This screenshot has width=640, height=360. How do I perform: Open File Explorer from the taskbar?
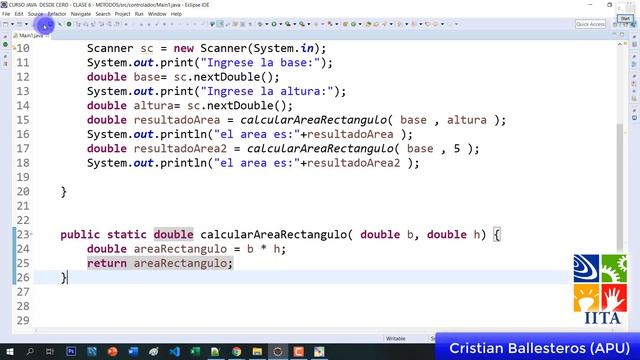point(257,351)
